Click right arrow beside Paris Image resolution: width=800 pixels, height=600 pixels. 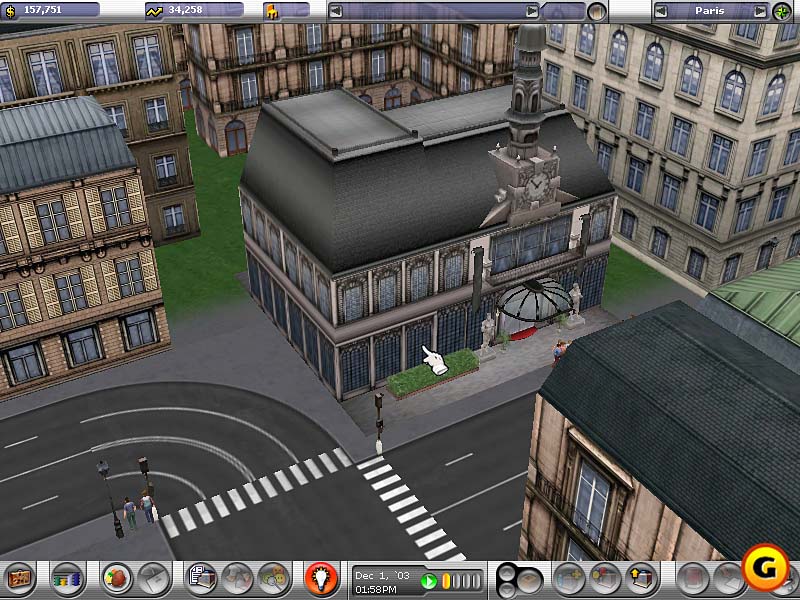point(760,11)
